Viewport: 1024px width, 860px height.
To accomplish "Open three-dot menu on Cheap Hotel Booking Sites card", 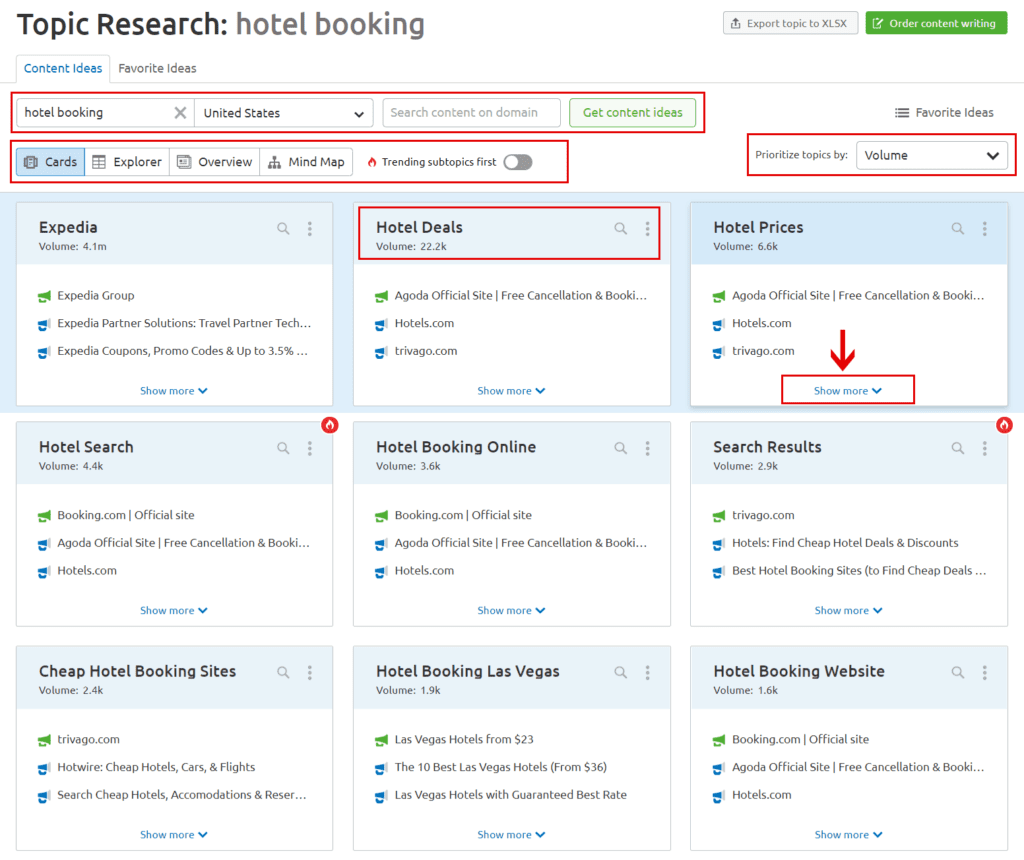I will (x=310, y=673).
